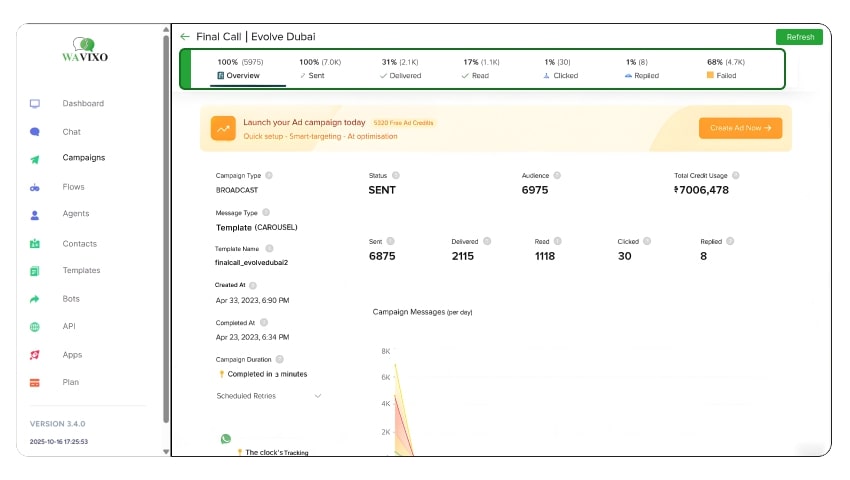Click the sidebar vertical scrollbar
This screenshot has width=850, height=480.
tap(166, 220)
